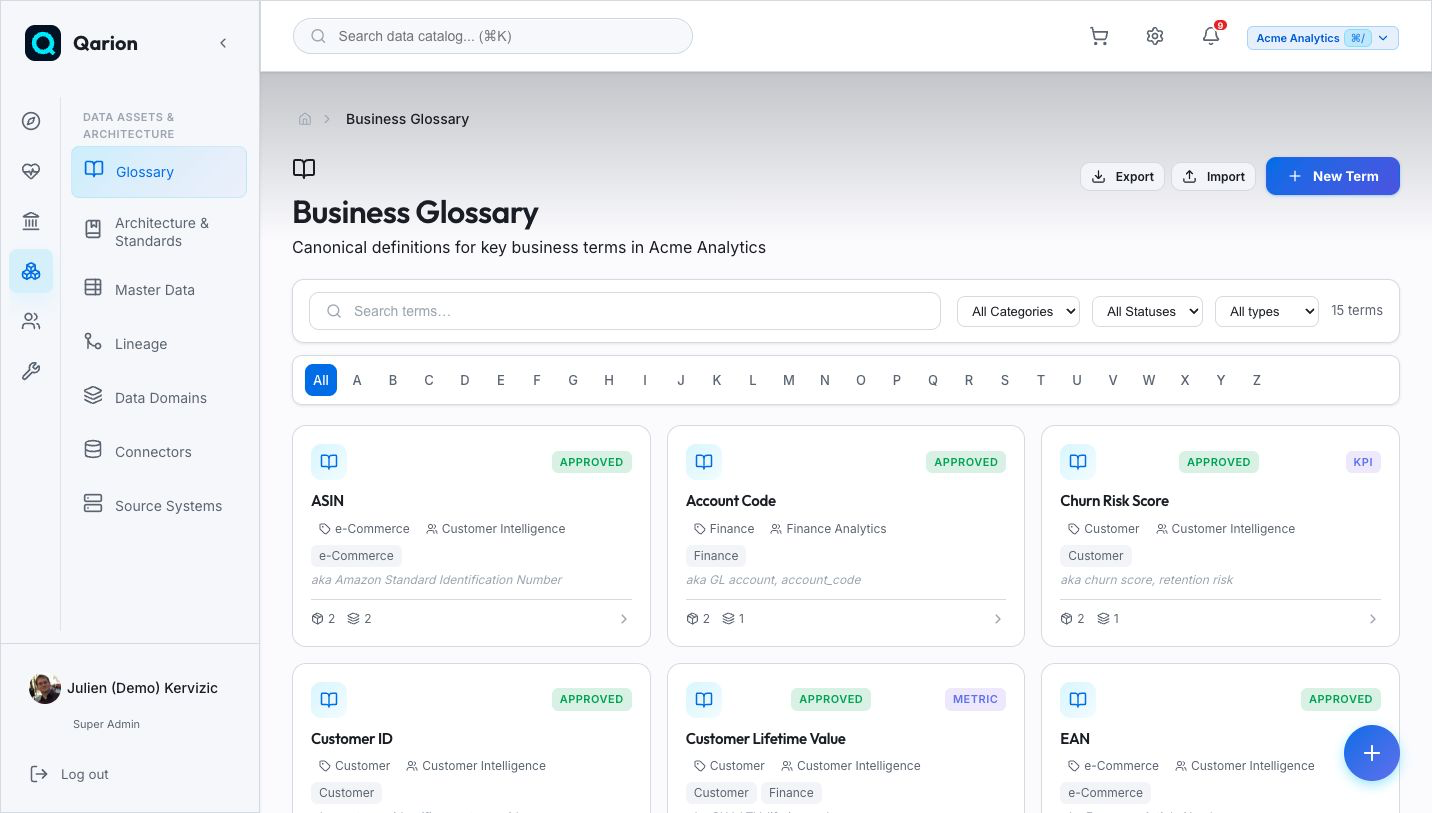Click the Qarion logo icon

click(43, 43)
